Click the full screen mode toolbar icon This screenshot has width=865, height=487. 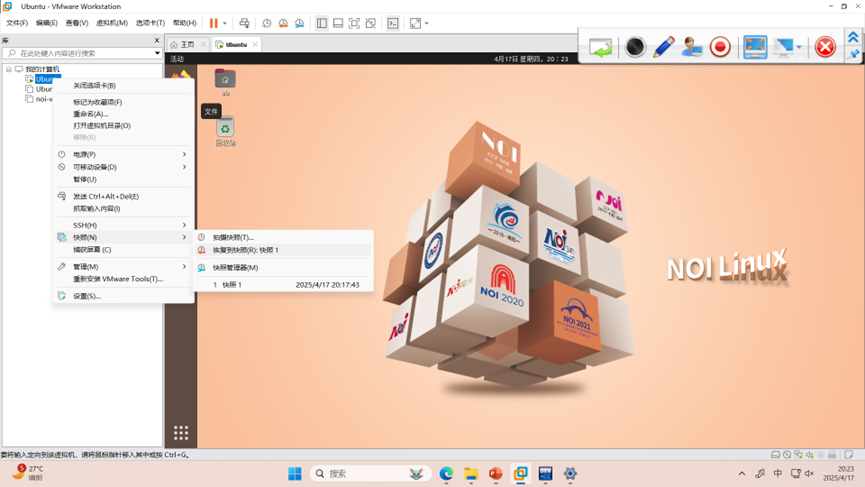[x=354, y=23]
